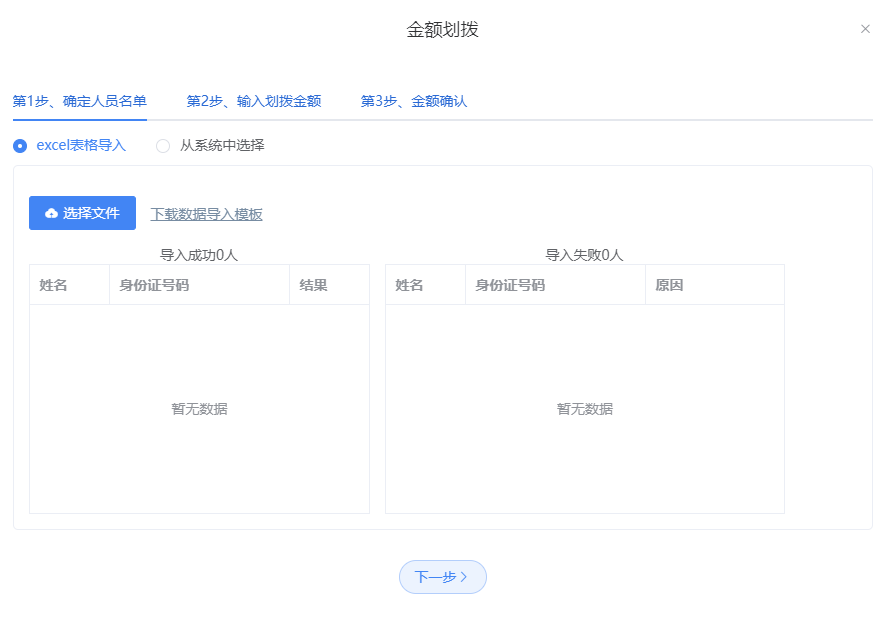
Task: Click the cloud upload icon on 选择文件
Action: 51,213
